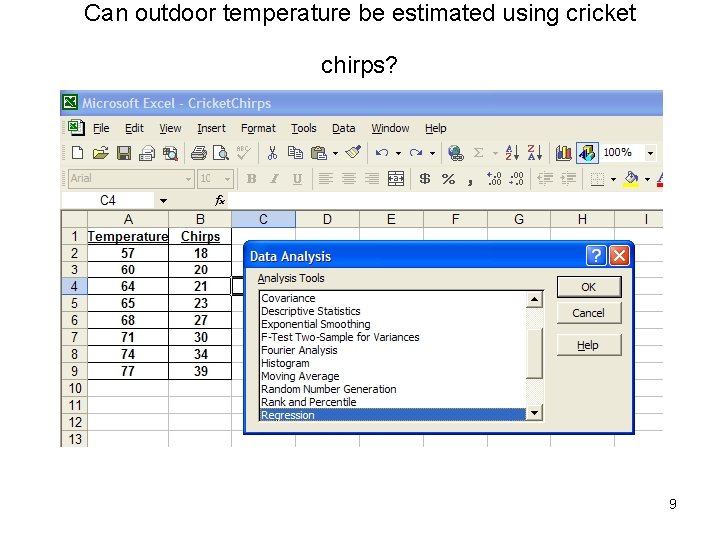Screen dimensions: 720x540
Task: Select column D header
Action: coord(327,219)
